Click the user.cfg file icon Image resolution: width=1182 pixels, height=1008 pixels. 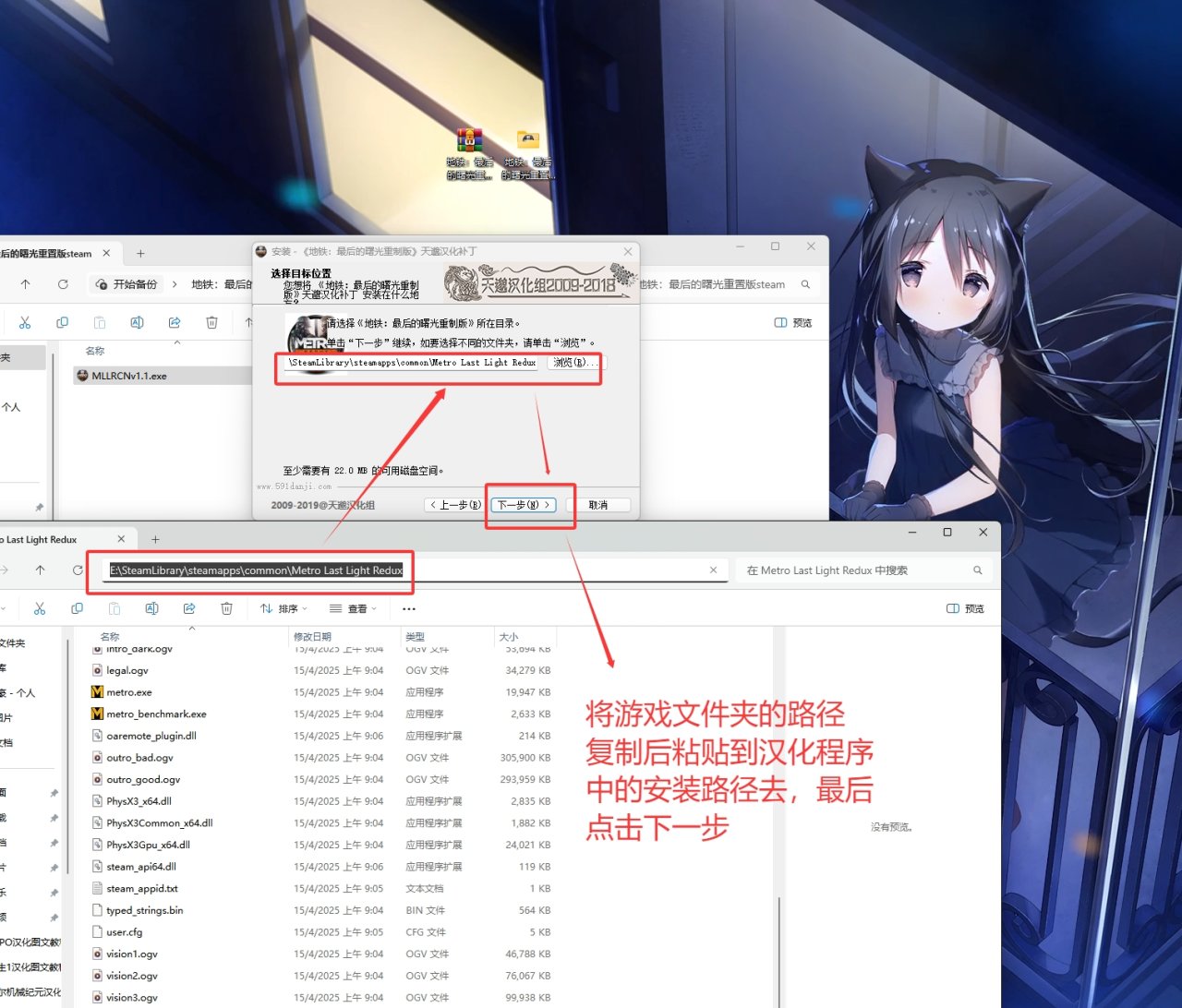point(97,932)
